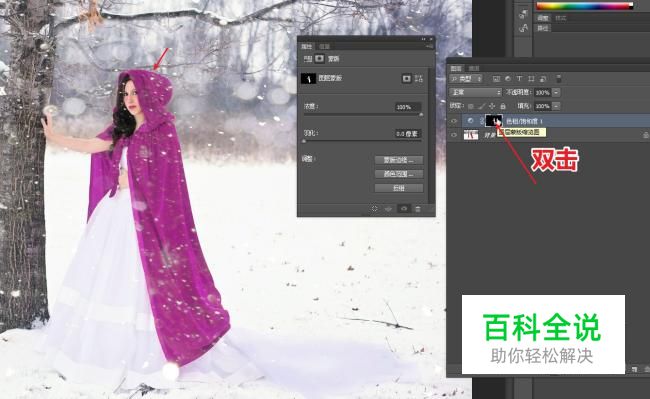Click the mask link icon on Hue/Saturation layer
This screenshot has height=399, width=650.
pyautogui.click(x=481, y=121)
